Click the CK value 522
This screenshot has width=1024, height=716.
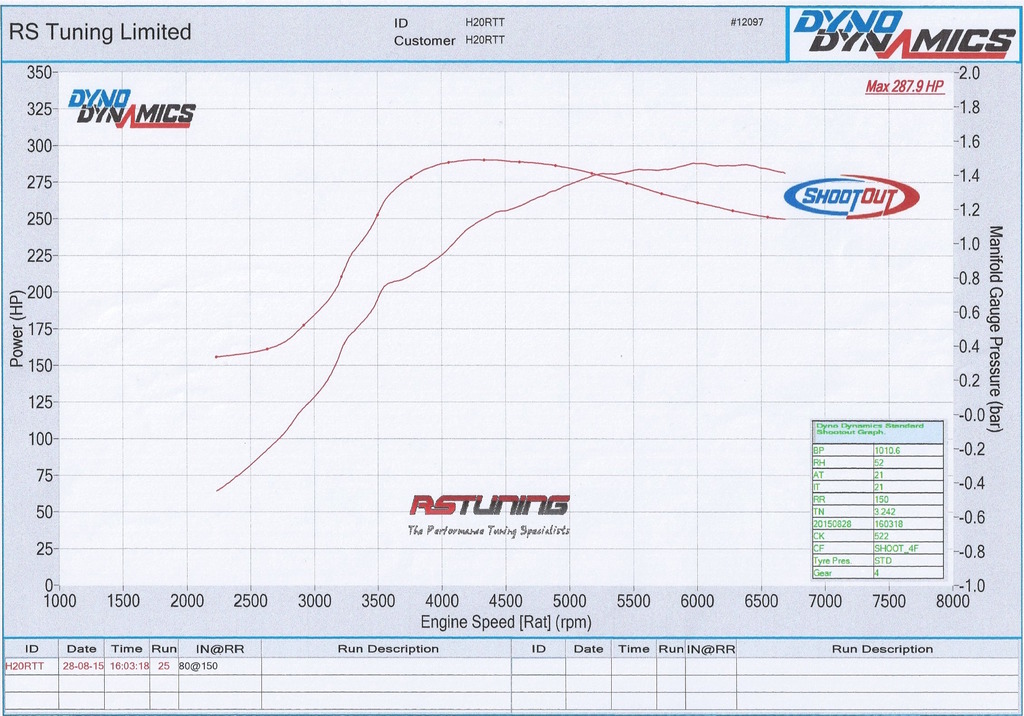(x=881, y=536)
